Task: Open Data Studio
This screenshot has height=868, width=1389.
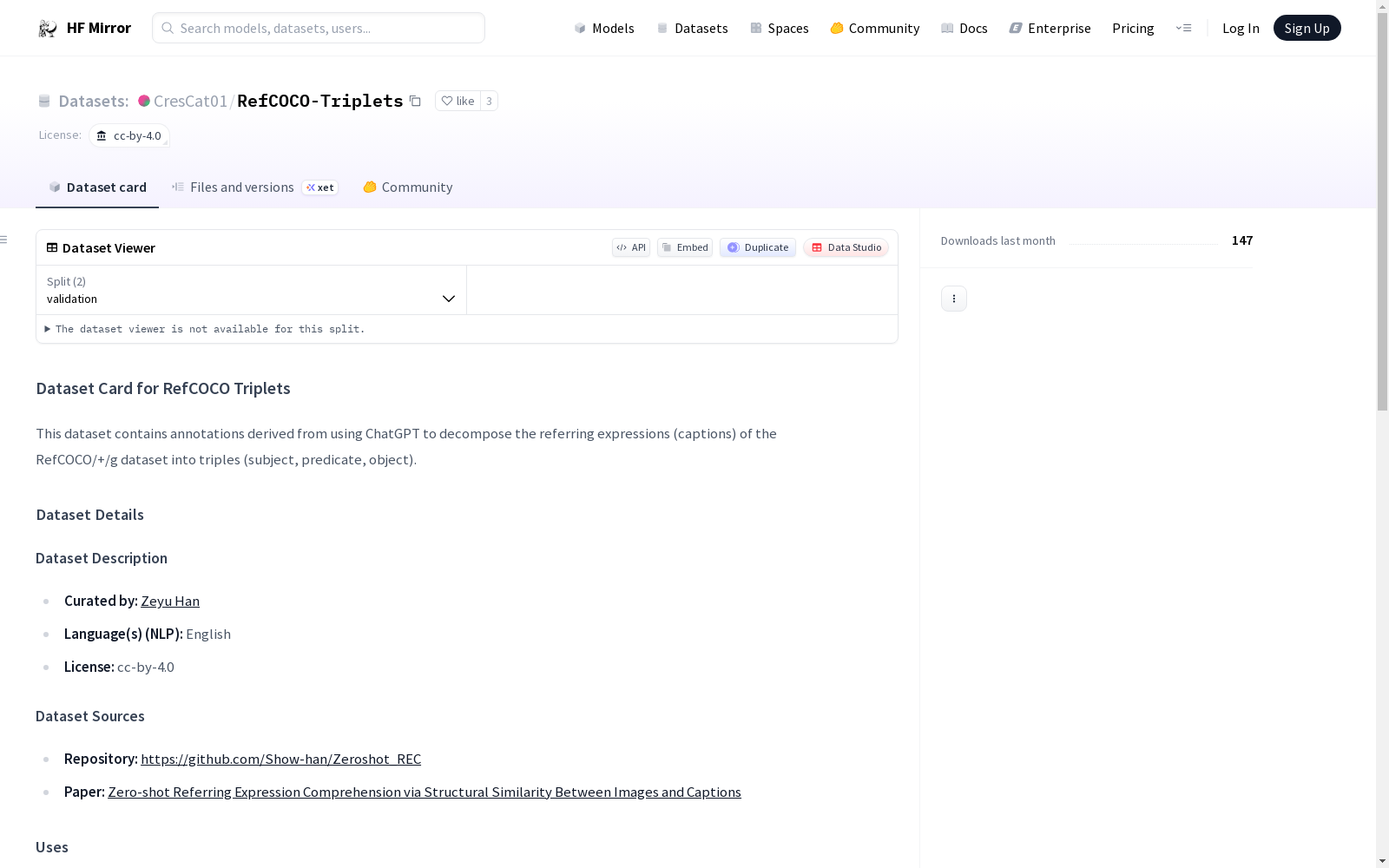Action: [846, 247]
